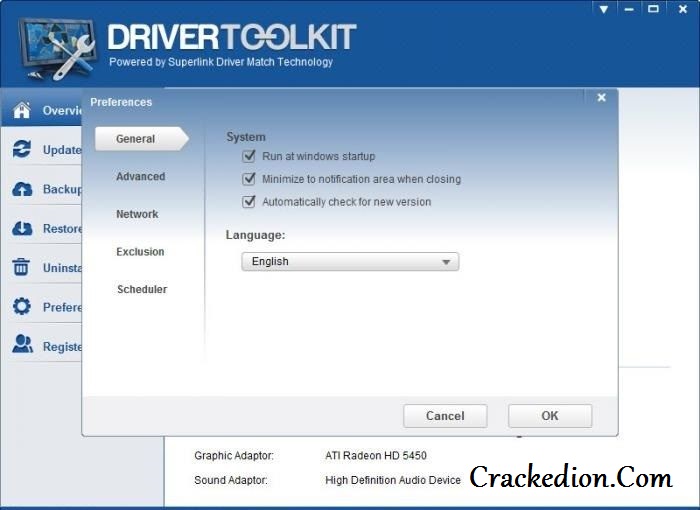Select the Restore sidebar label
The image size is (700, 510).
pyautogui.click(x=62, y=228)
